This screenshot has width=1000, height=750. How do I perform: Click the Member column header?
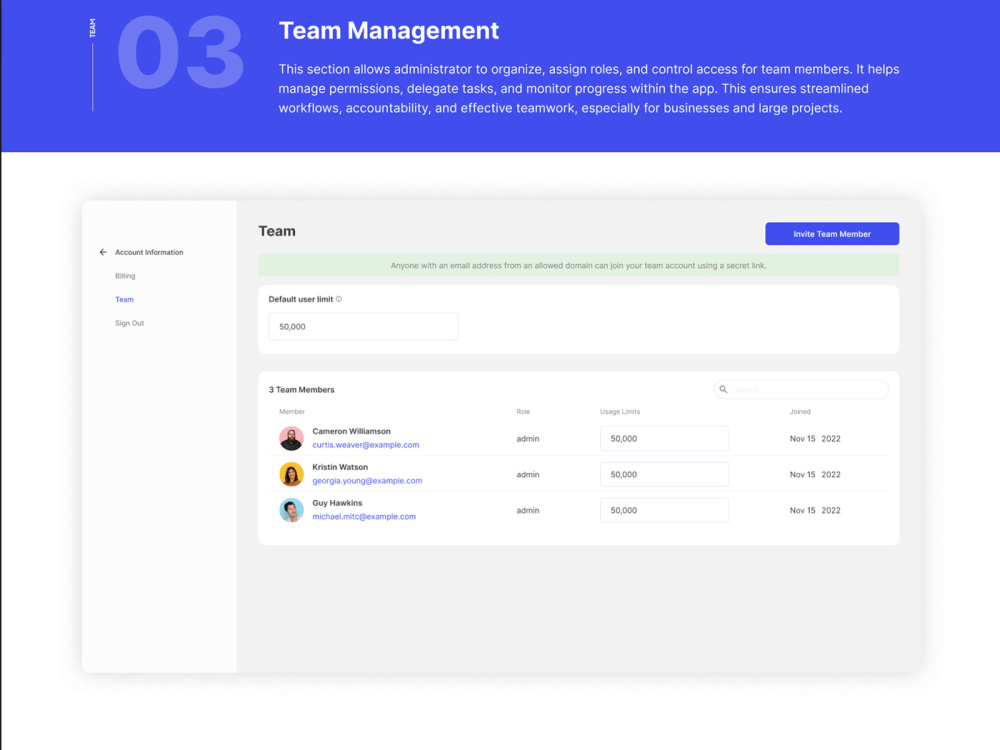tap(292, 411)
